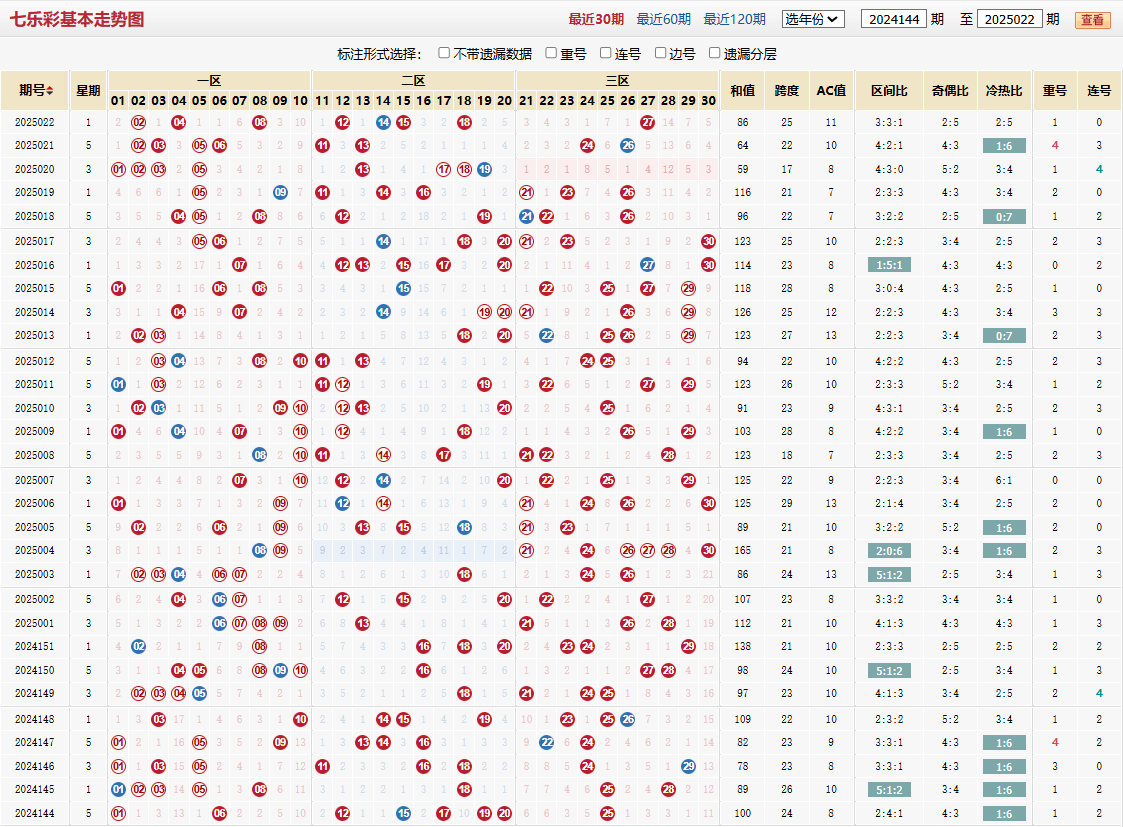Click the 查看 button
Screen dimensions: 1123x827
[x=1092, y=20]
